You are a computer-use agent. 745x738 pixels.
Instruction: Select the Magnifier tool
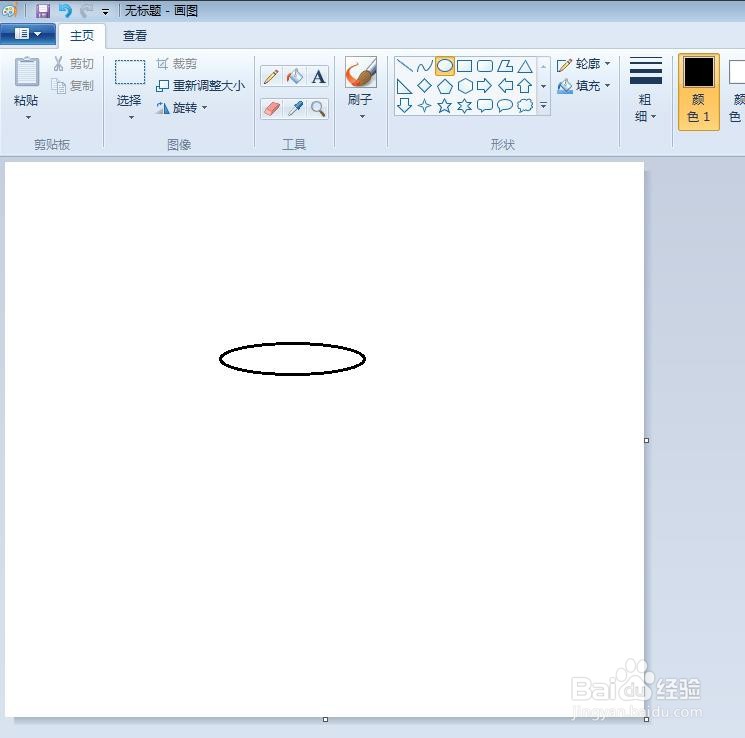pos(318,109)
